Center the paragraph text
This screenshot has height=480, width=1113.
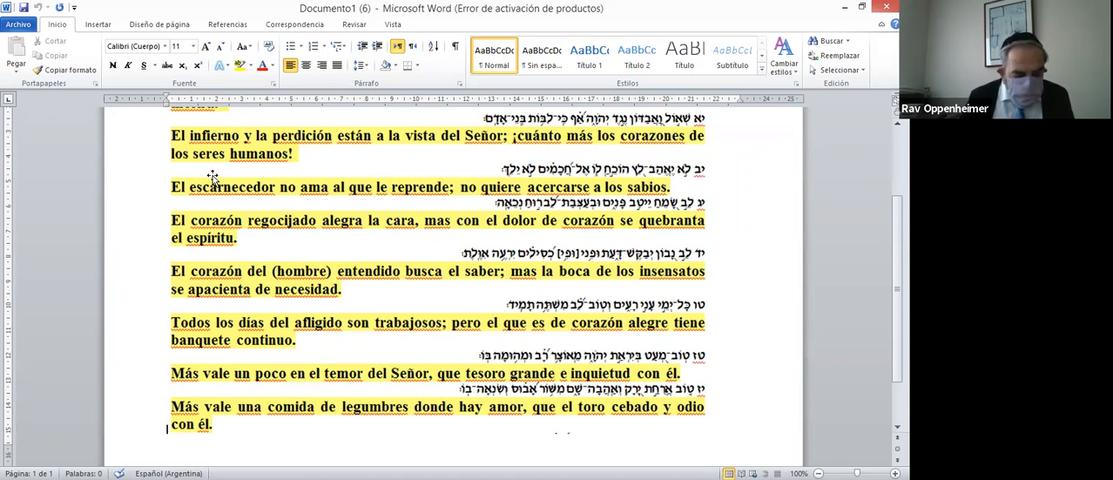coord(306,65)
